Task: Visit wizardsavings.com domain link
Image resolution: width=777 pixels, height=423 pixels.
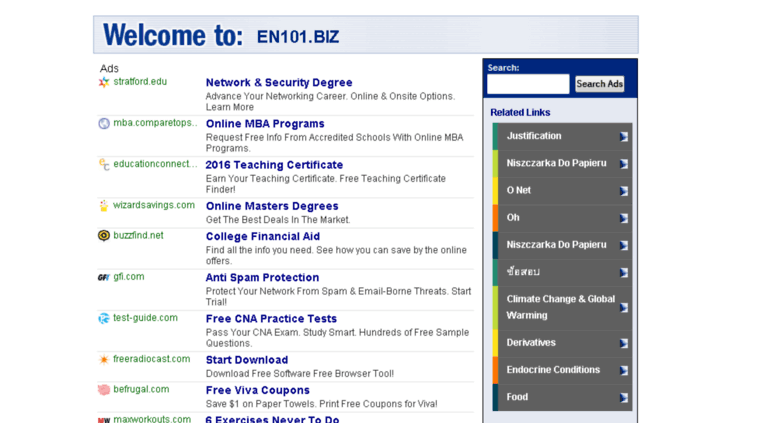Action: point(154,205)
